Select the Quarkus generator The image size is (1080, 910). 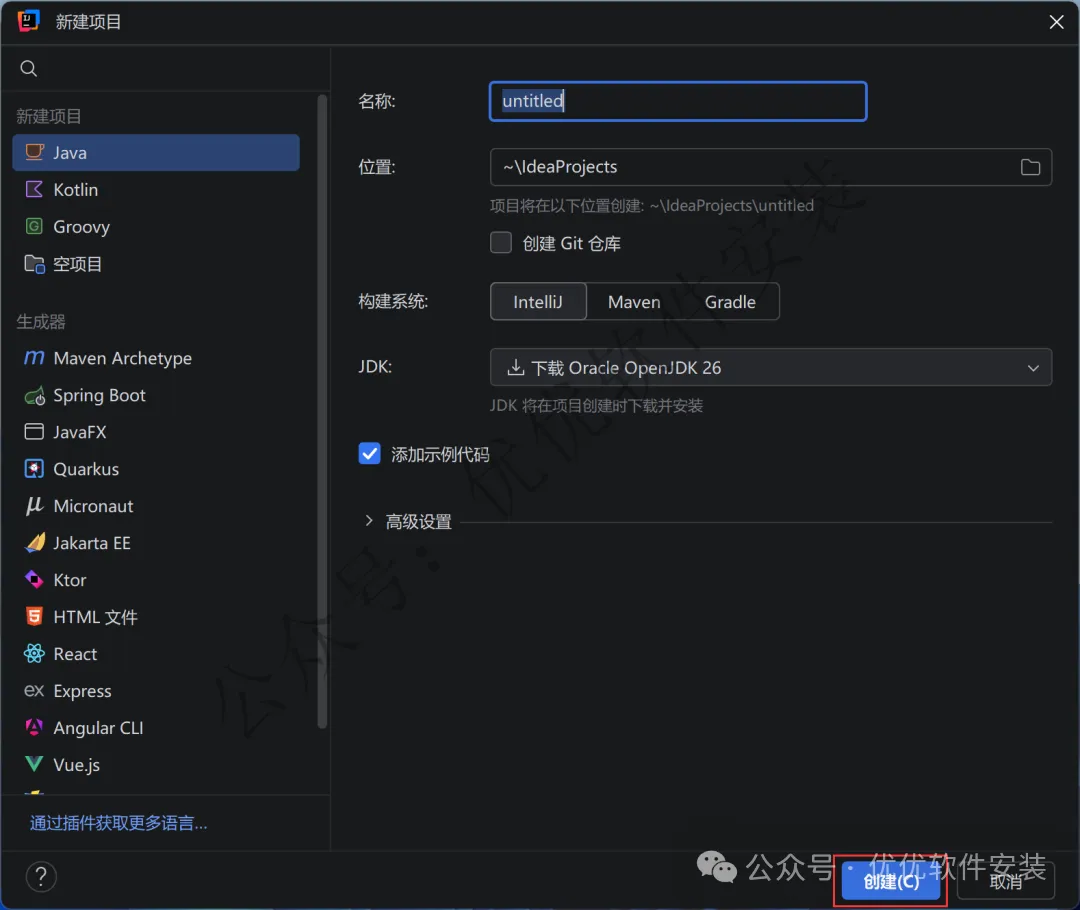(156, 469)
